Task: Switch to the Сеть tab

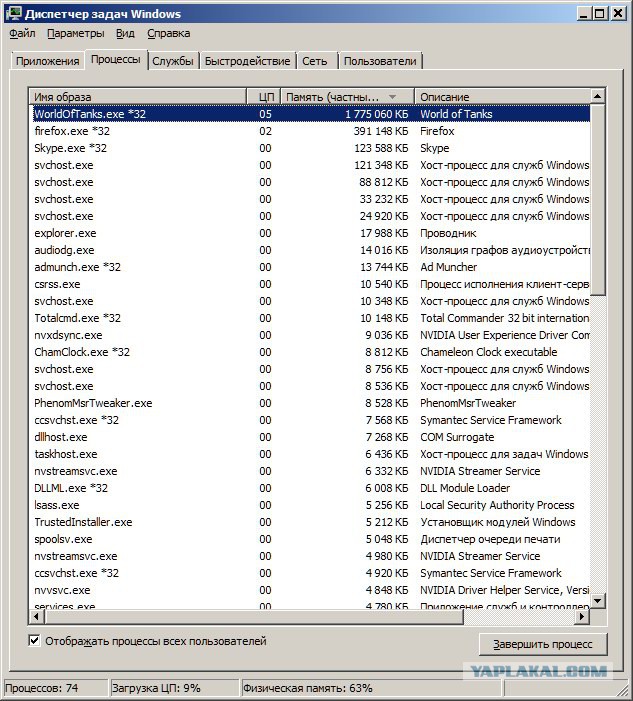Action: point(315,61)
